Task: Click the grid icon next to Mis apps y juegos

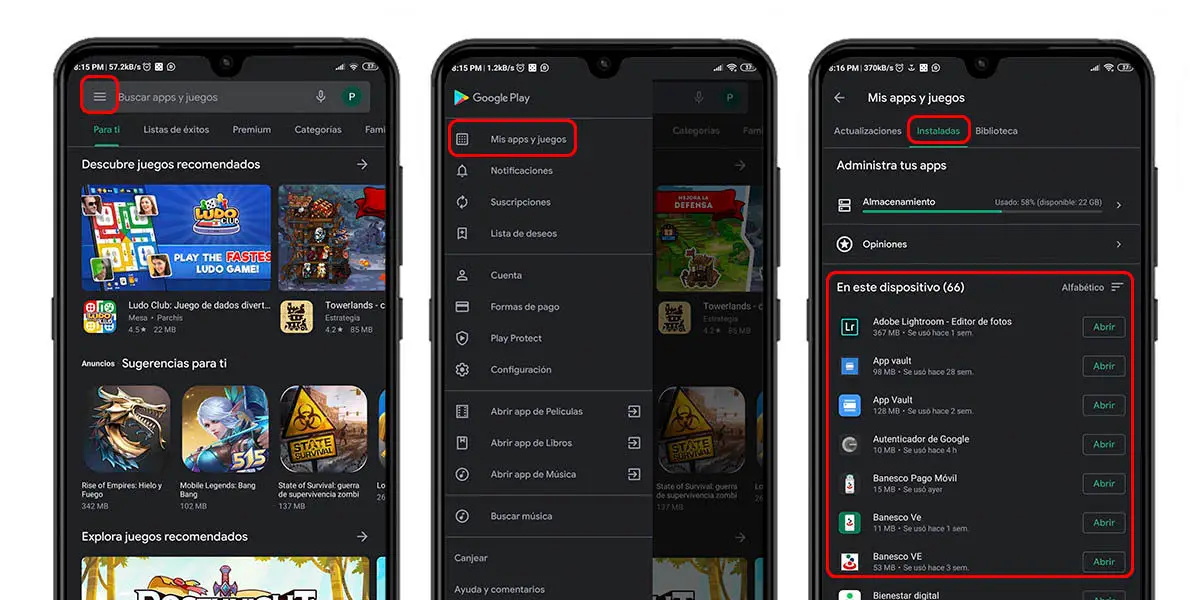Action: click(462, 139)
